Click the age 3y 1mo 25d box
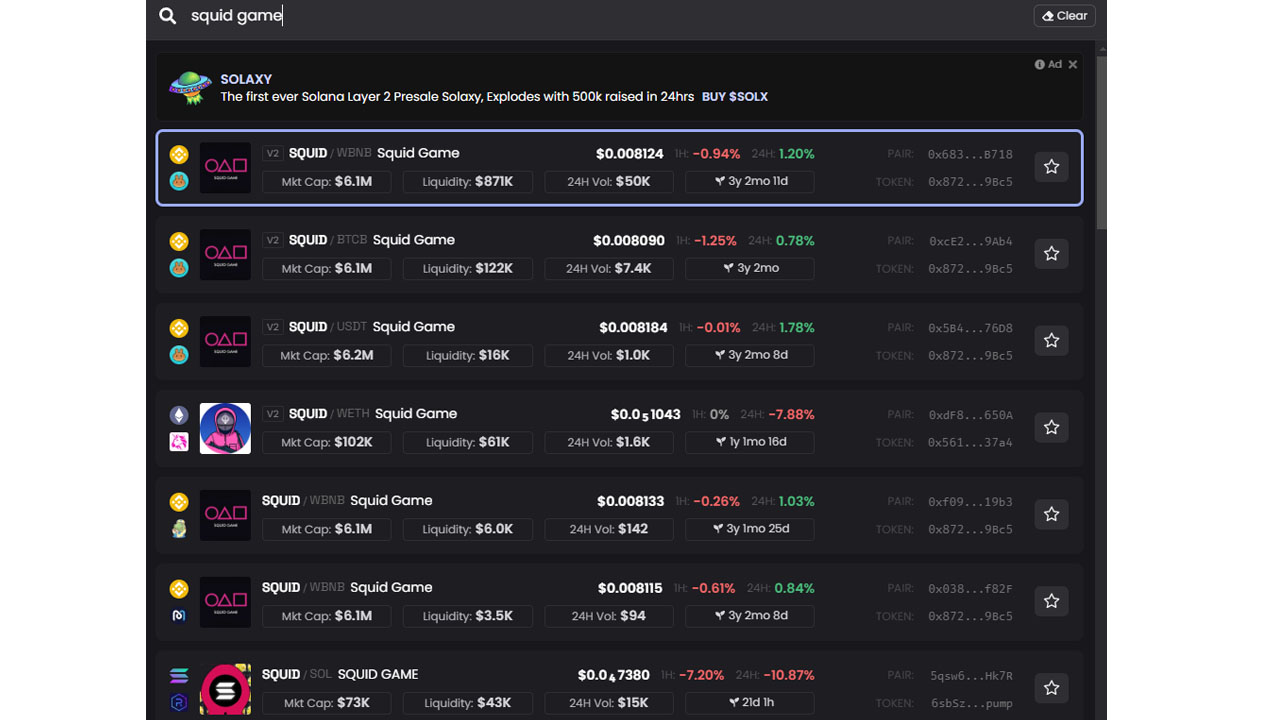 point(750,530)
